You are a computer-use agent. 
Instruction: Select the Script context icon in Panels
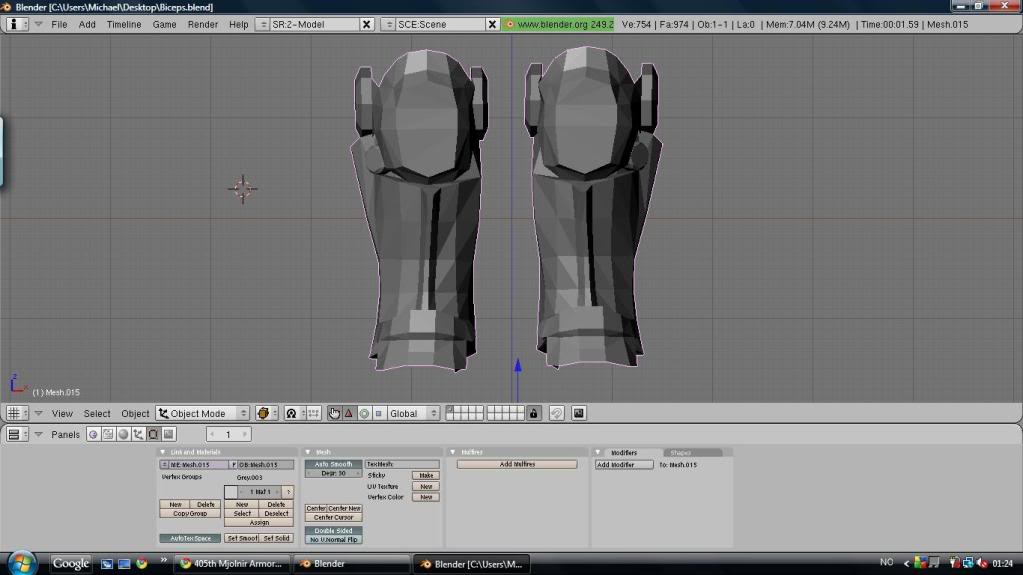tap(108, 434)
